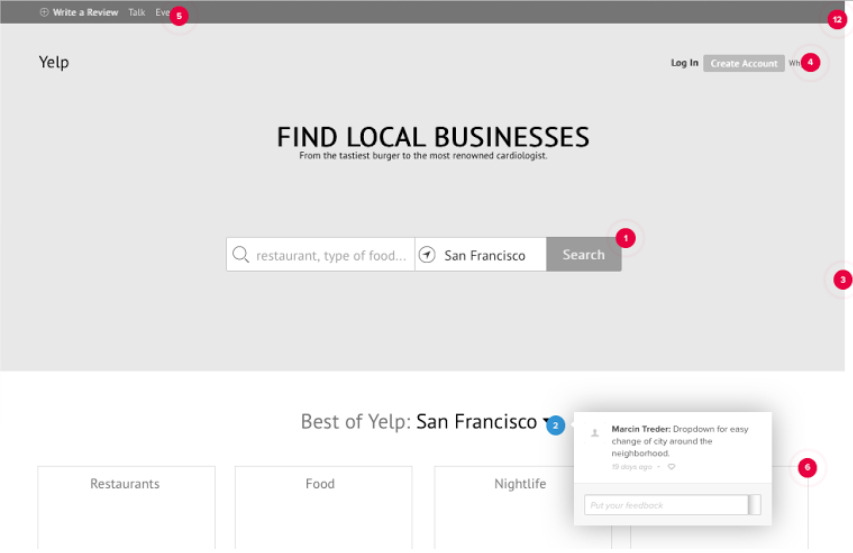The width and height of the screenshot is (853, 553).
Task: Click Marcin Treder's avatar icon in the comment popup
Action: [x=595, y=433]
